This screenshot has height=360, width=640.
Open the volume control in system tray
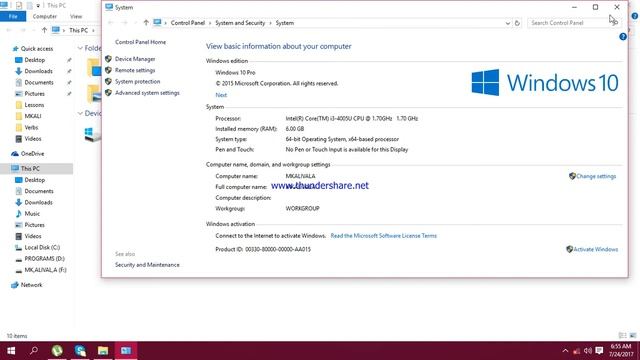tap(588, 351)
